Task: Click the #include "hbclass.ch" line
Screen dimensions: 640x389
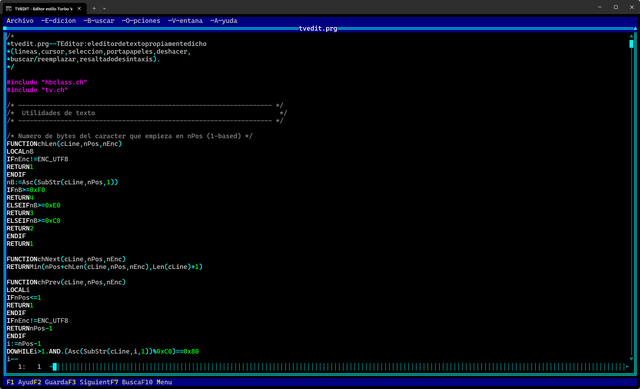Action: click(x=47, y=82)
